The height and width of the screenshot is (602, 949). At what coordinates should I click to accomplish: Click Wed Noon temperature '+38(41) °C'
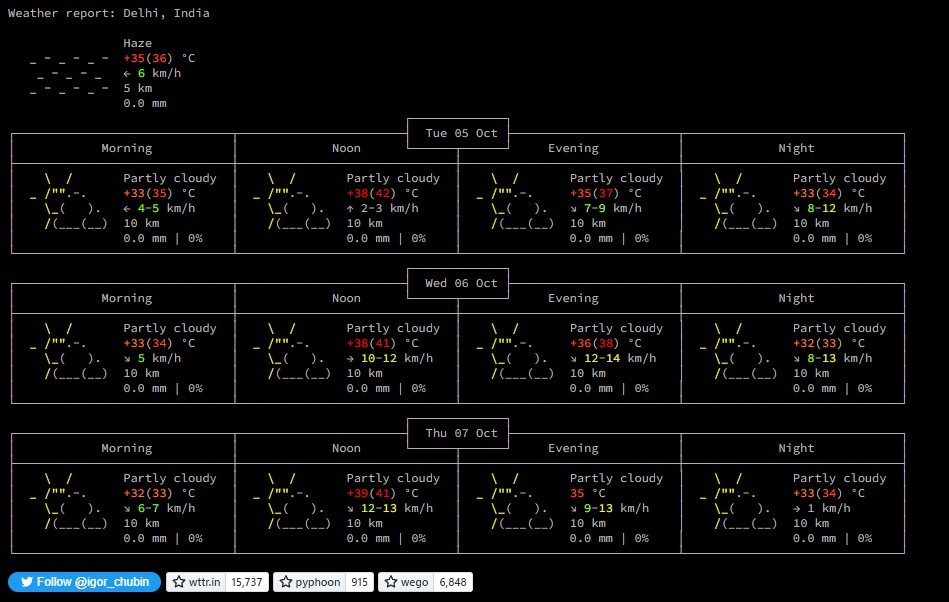[x=383, y=343]
